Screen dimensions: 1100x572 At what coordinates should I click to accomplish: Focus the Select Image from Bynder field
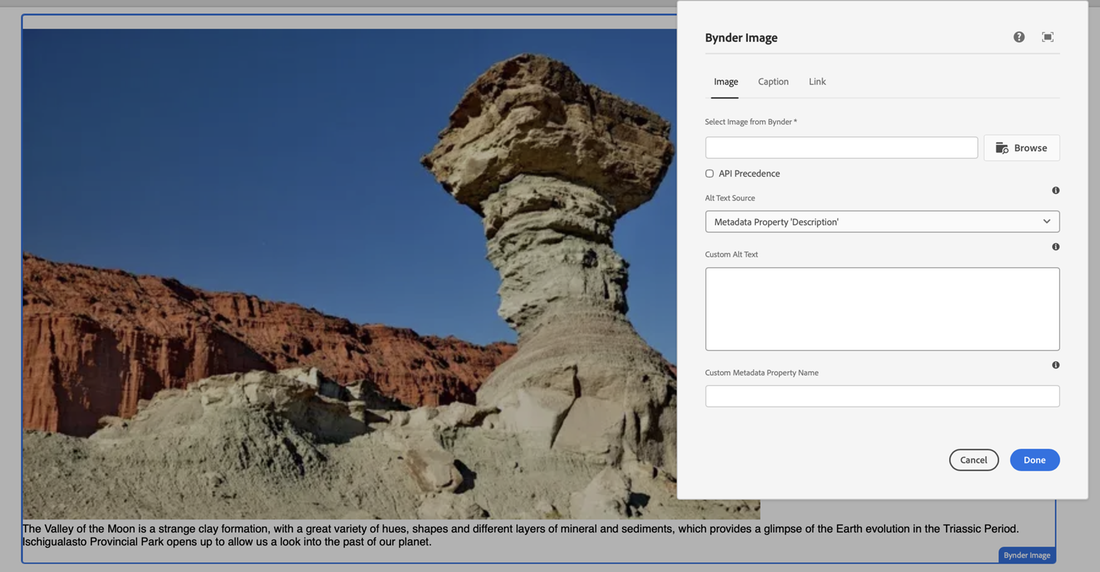(841, 148)
